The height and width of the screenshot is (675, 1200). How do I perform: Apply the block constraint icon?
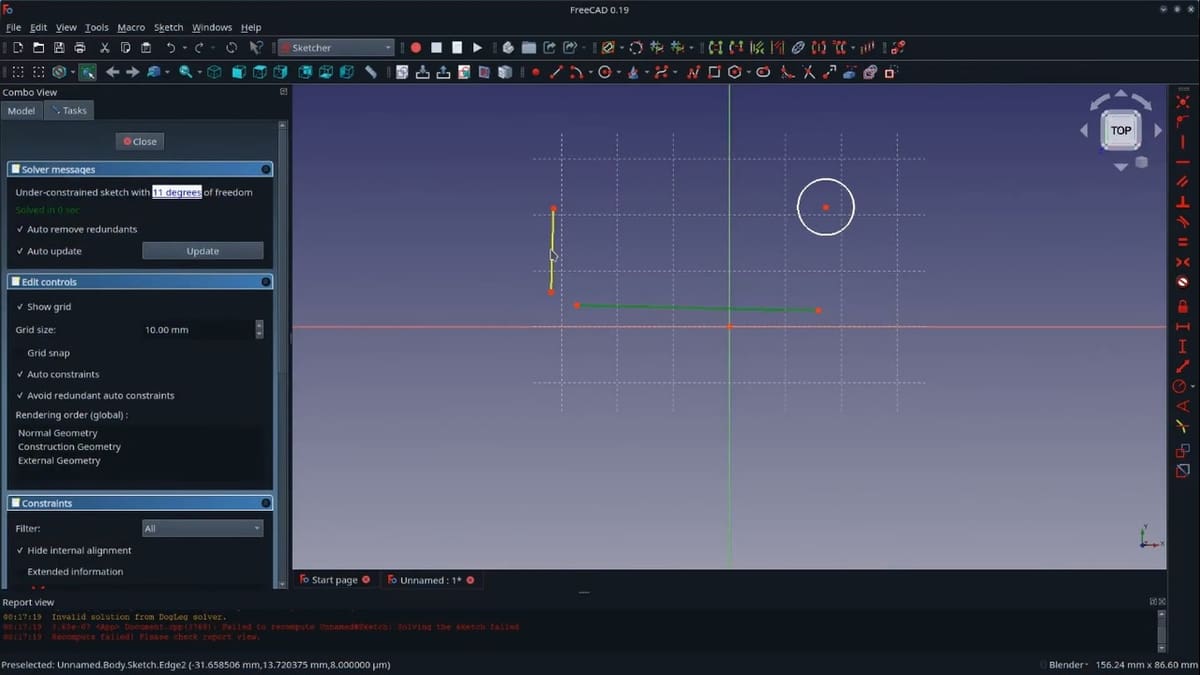coord(1182,282)
